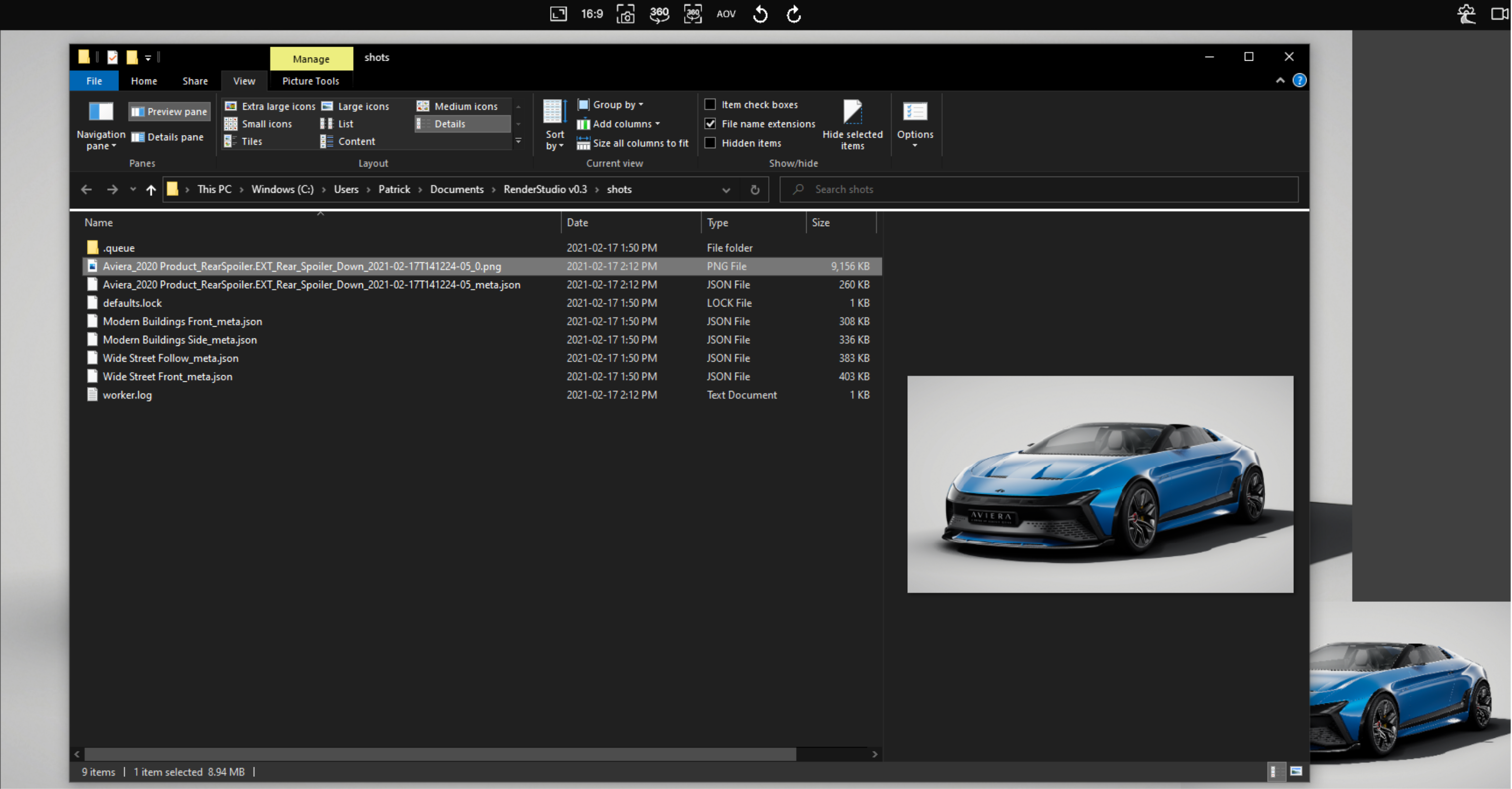Image resolution: width=1512 pixels, height=789 pixels.
Task: Click the refresh button beside address bar
Action: point(755,190)
